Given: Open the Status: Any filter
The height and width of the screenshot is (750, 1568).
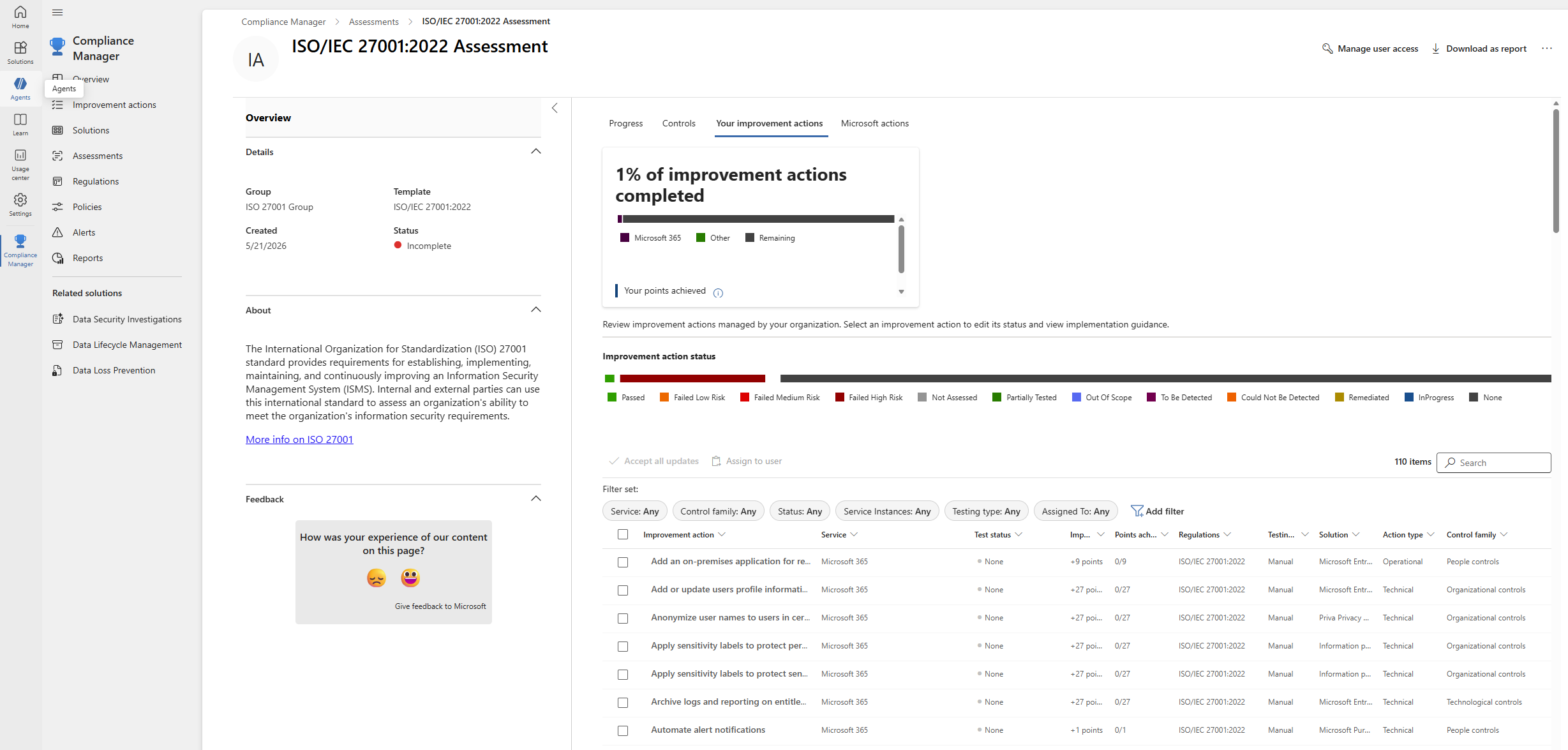Looking at the screenshot, I should click(800, 511).
